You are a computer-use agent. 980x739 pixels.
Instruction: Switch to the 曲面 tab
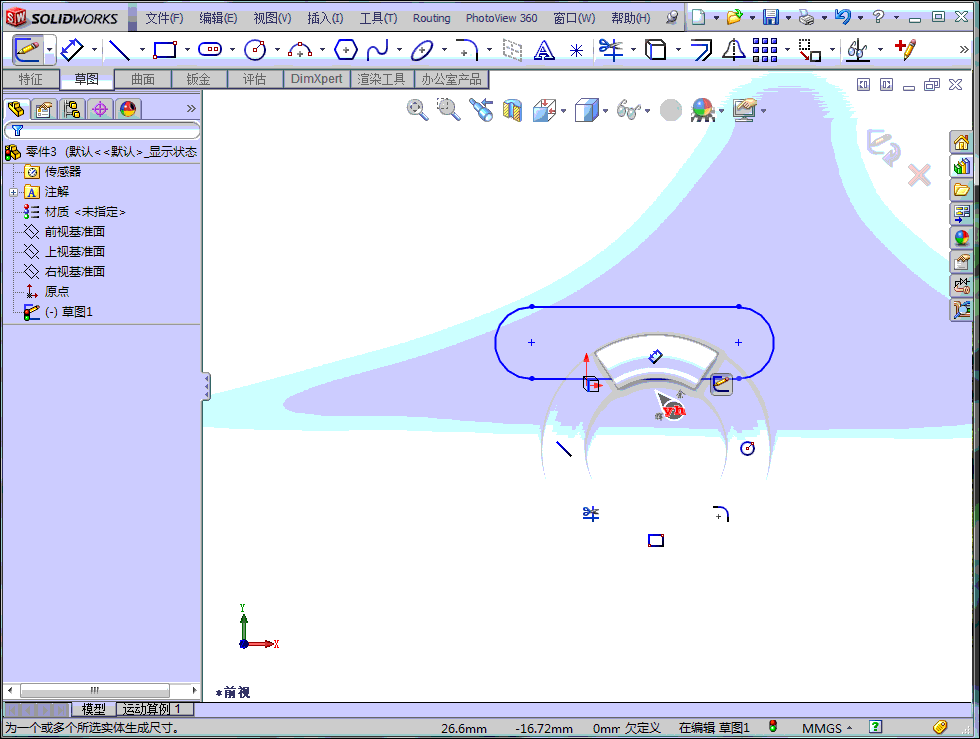pyautogui.click(x=143, y=79)
